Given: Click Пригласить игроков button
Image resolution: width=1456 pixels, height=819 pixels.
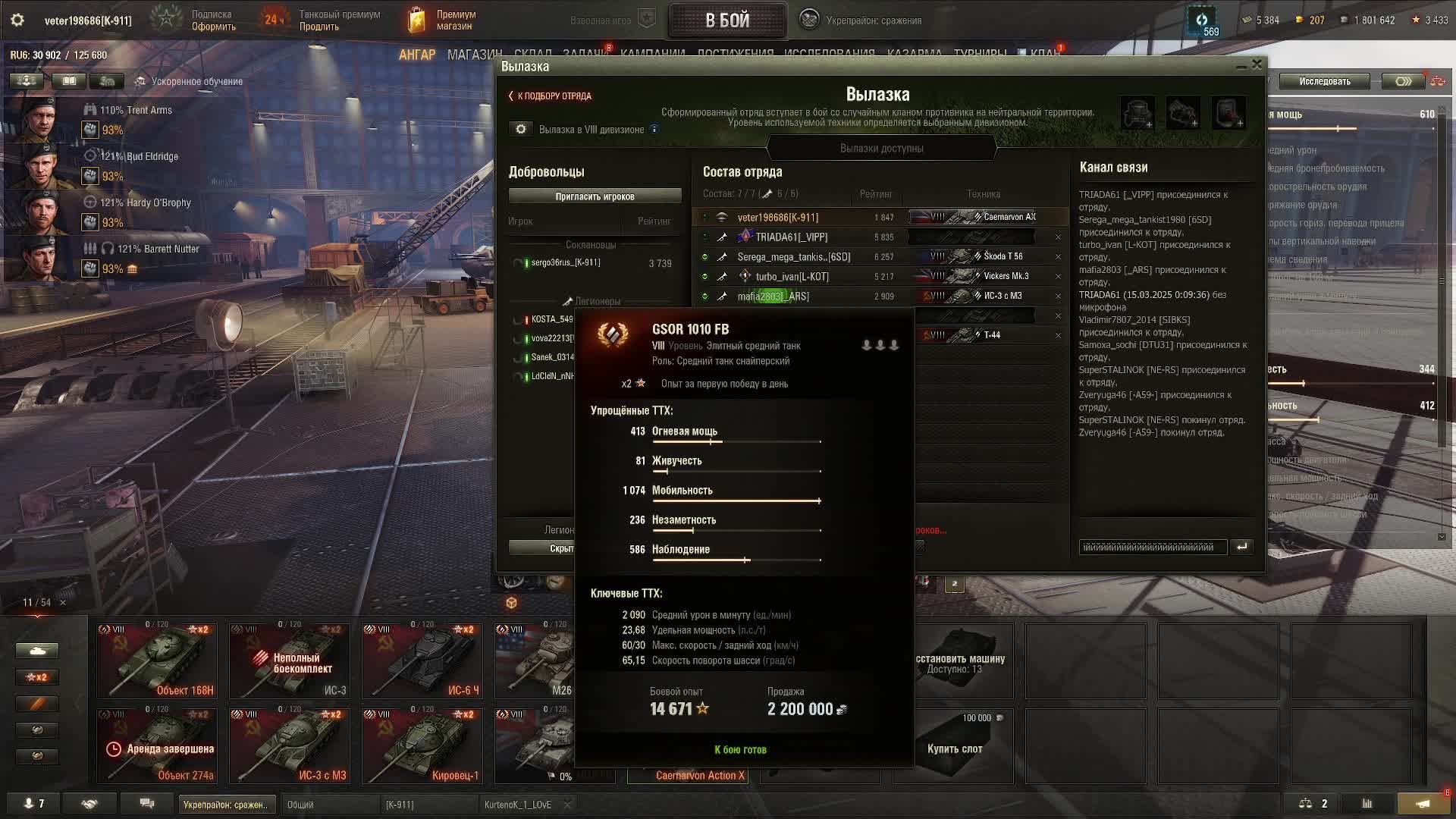Looking at the screenshot, I should click(x=595, y=196).
